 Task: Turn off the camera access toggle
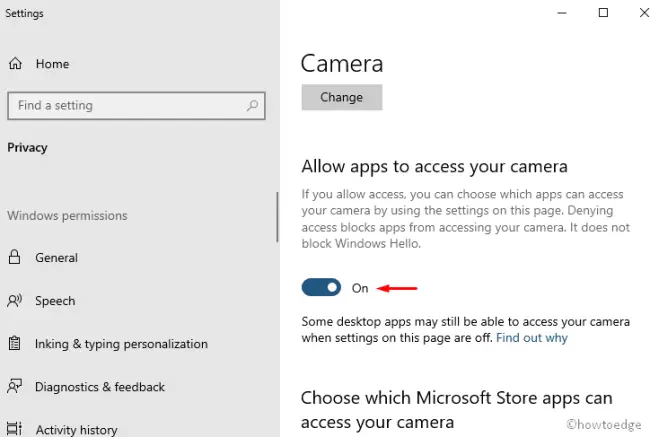click(x=321, y=288)
